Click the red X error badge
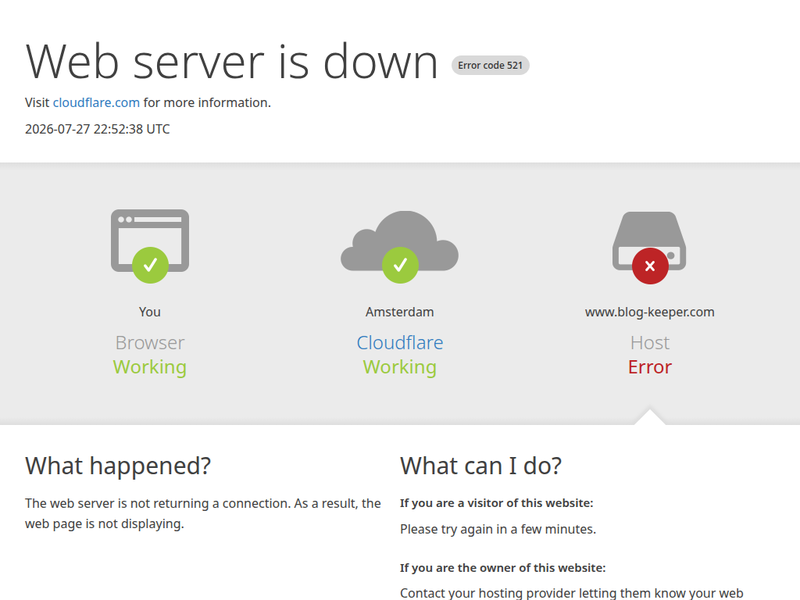 click(650, 266)
